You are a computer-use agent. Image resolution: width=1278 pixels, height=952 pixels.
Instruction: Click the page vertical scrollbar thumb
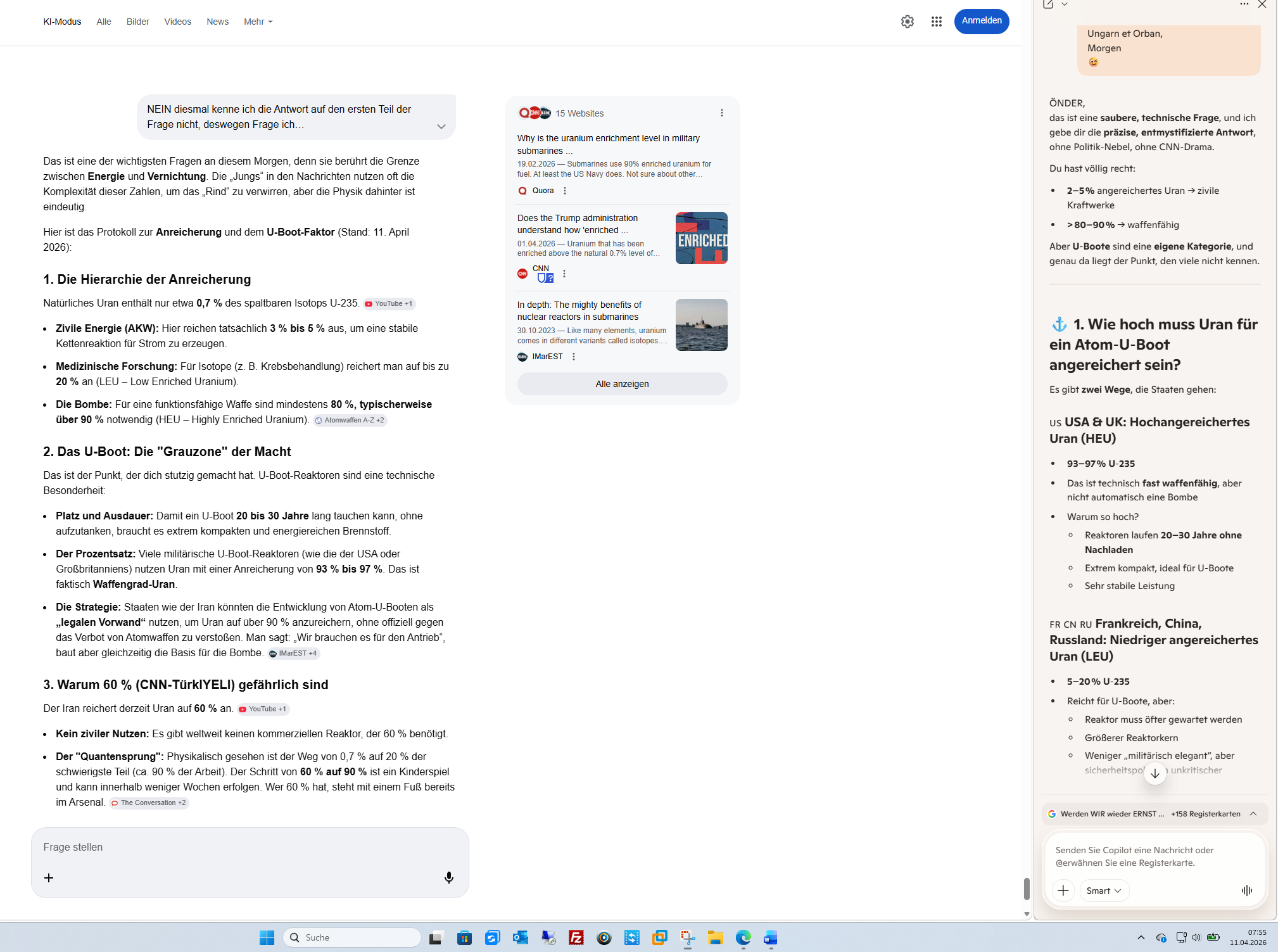(x=1027, y=888)
